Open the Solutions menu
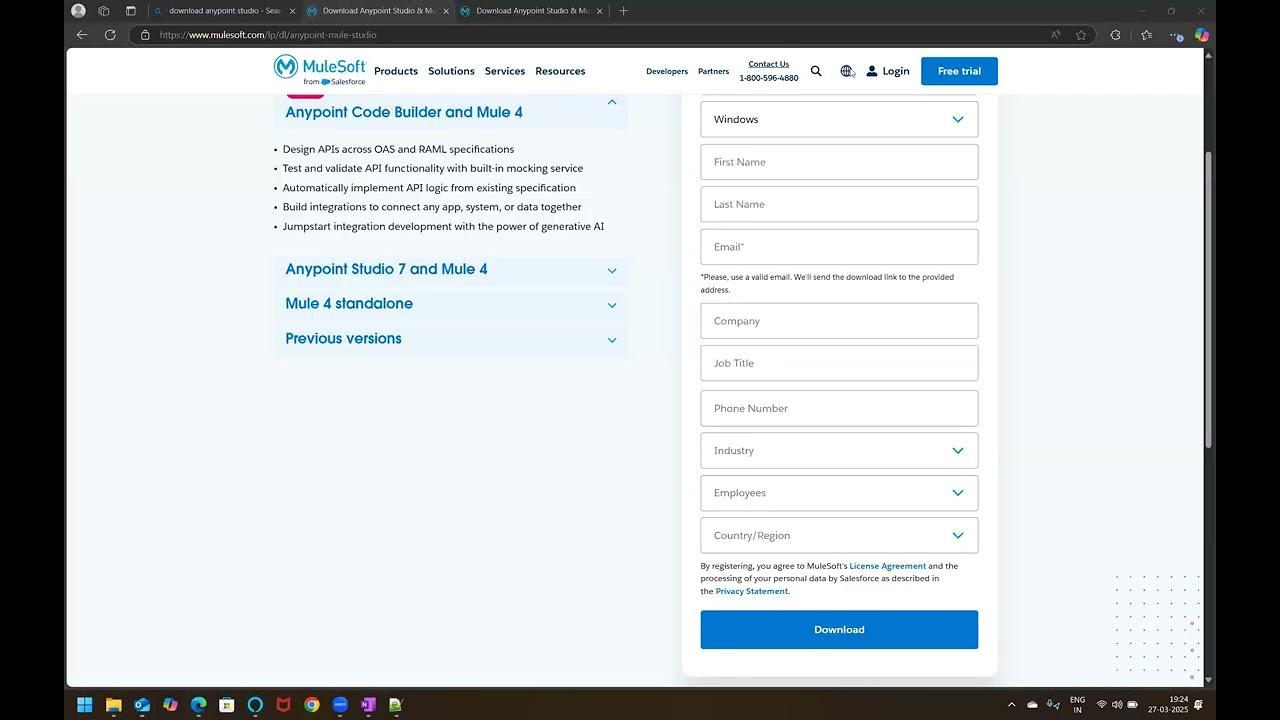This screenshot has height=720, width=1280. click(x=451, y=71)
